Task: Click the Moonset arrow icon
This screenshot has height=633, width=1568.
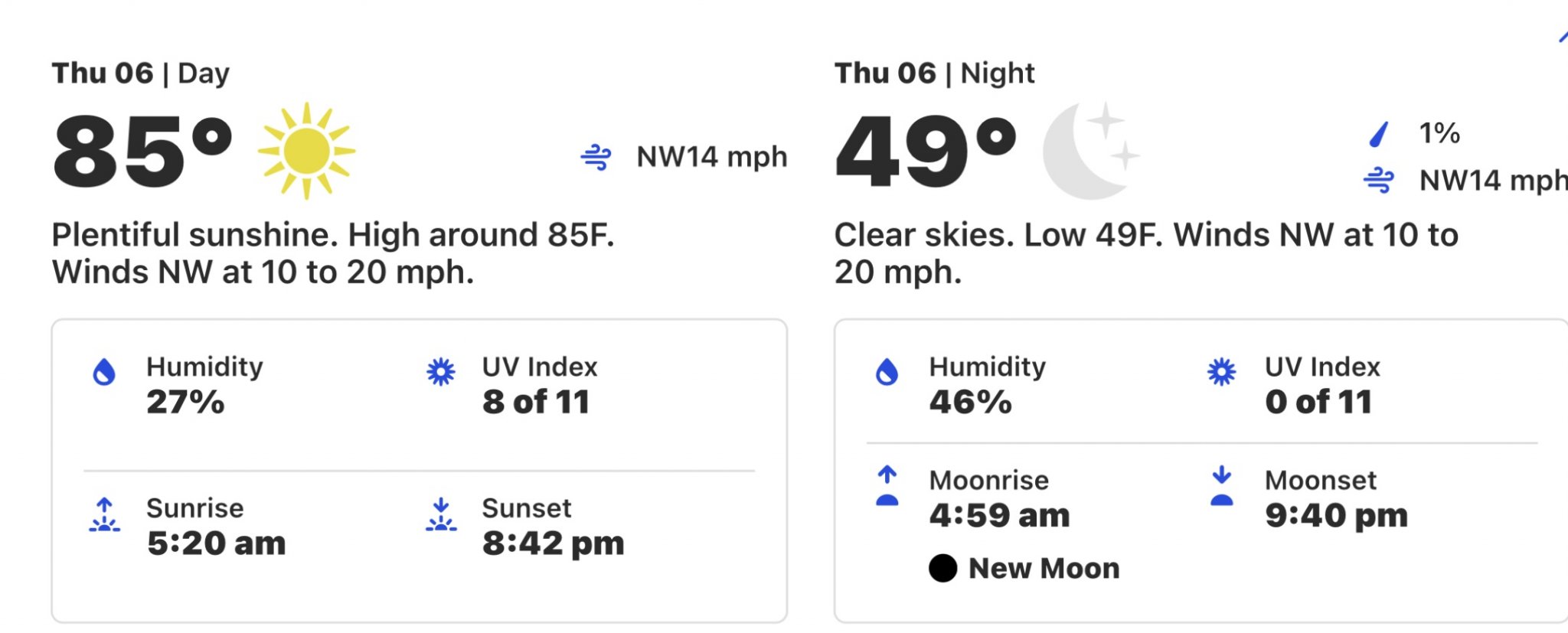Action: click(1222, 485)
